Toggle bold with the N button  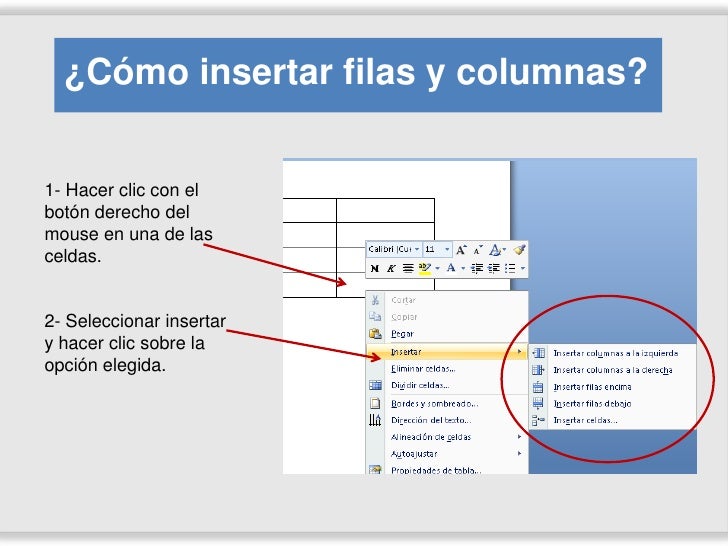click(375, 268)
